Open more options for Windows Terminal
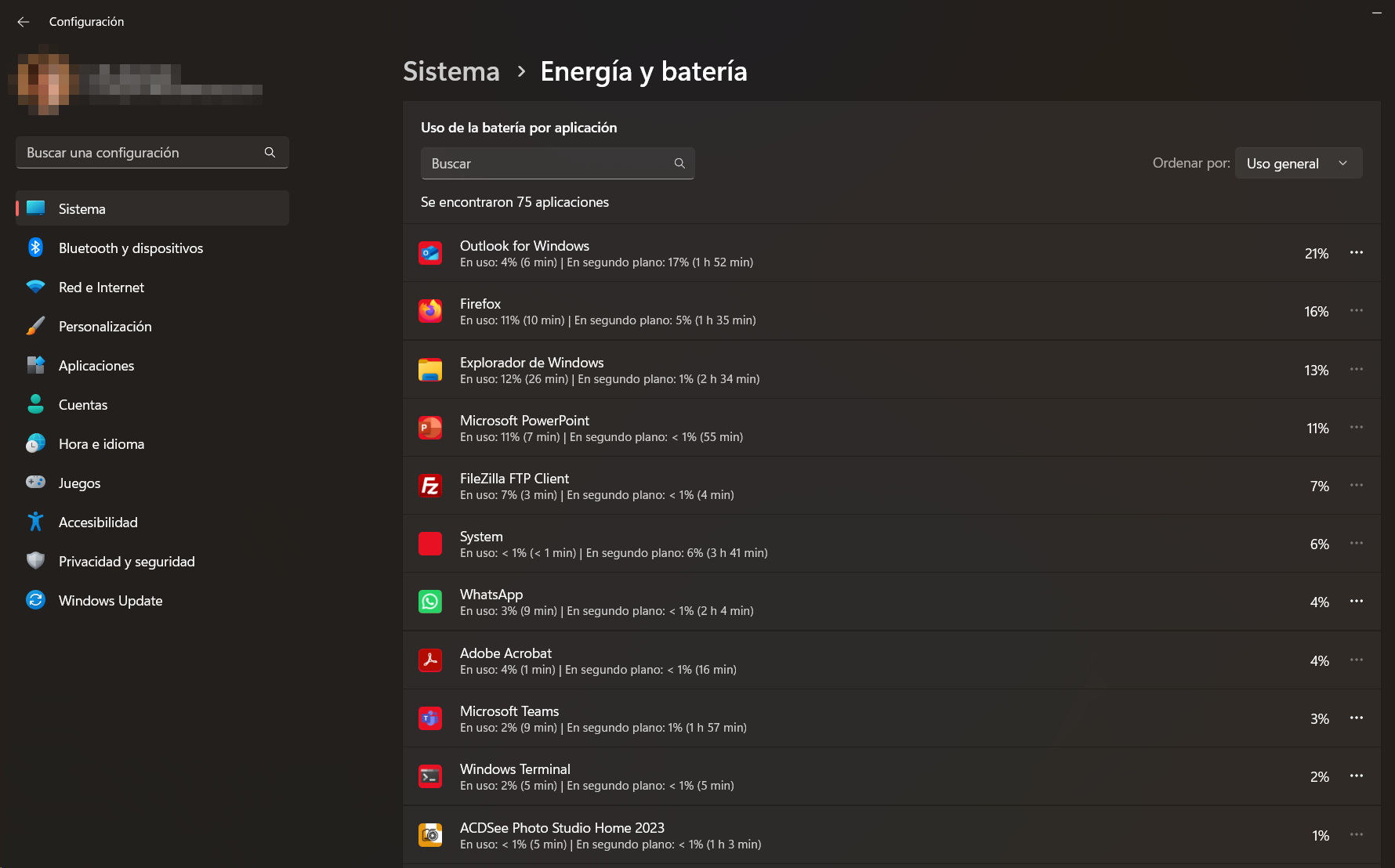Screen dimensions: 1395x868 coord(1357,776)
